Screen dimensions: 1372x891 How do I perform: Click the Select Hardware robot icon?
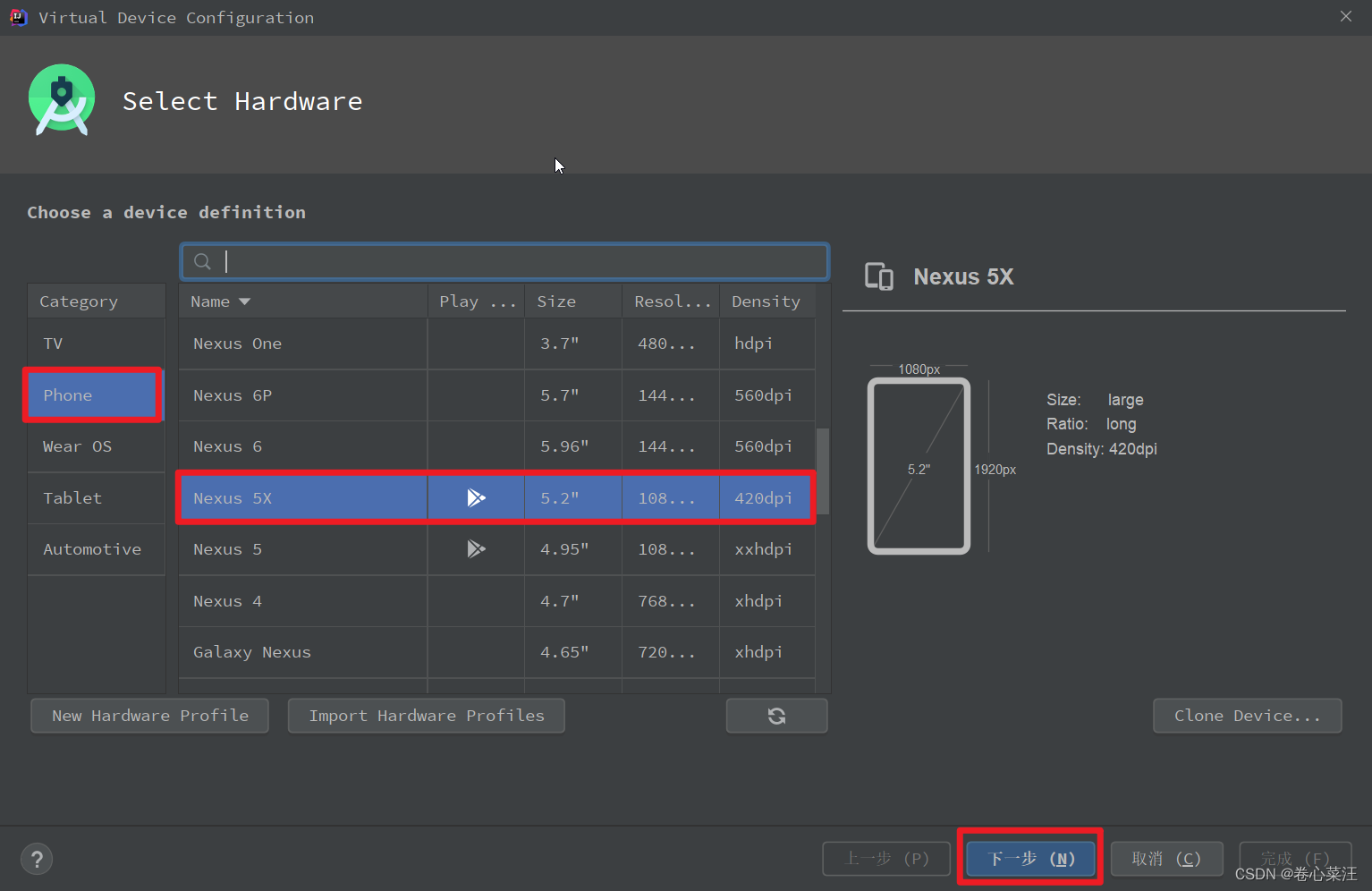click(x=61, y=99)
